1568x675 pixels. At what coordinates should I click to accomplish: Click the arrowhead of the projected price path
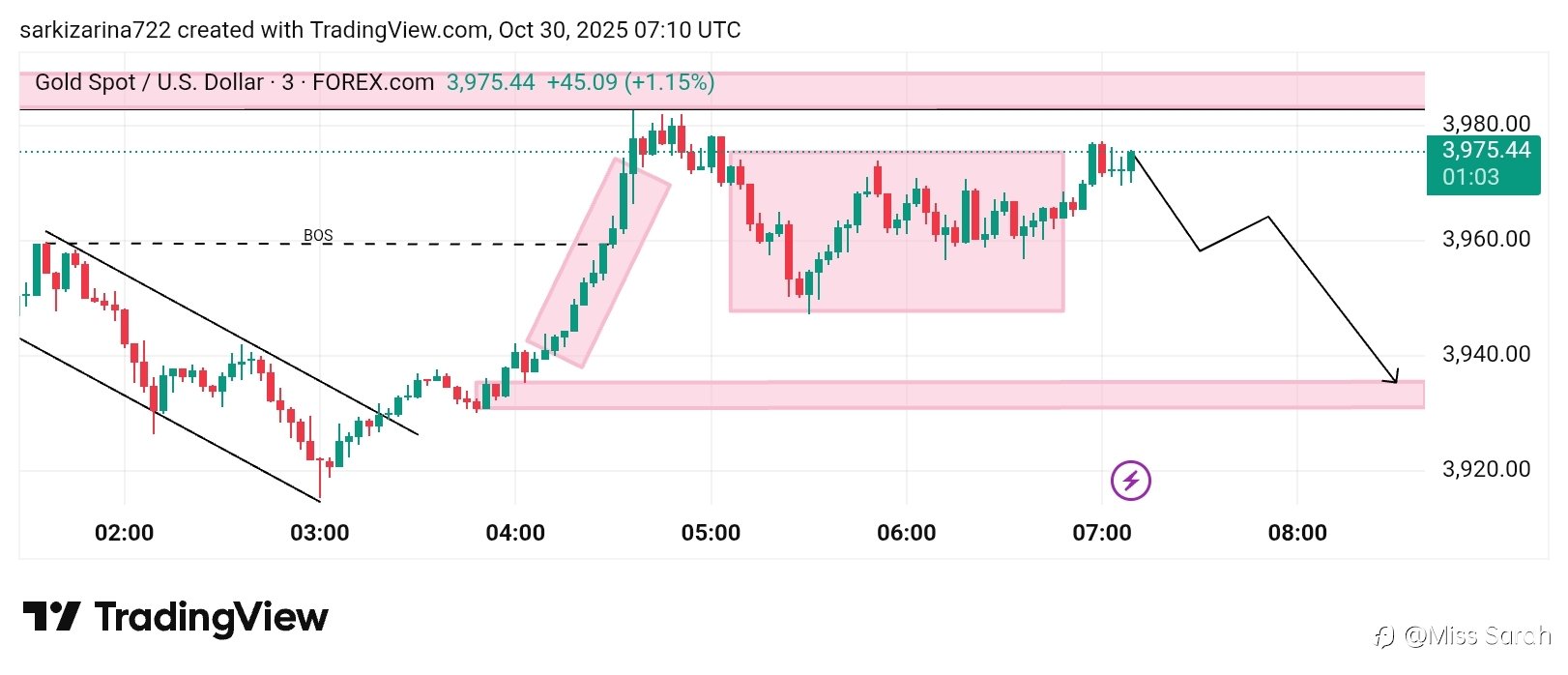[x=1393, y=378]
